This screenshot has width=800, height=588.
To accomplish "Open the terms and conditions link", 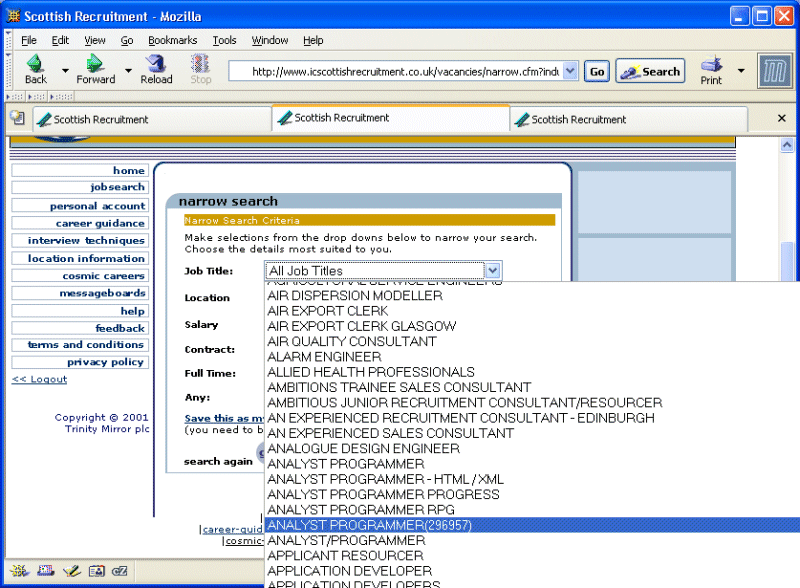I will click(80, 345).
